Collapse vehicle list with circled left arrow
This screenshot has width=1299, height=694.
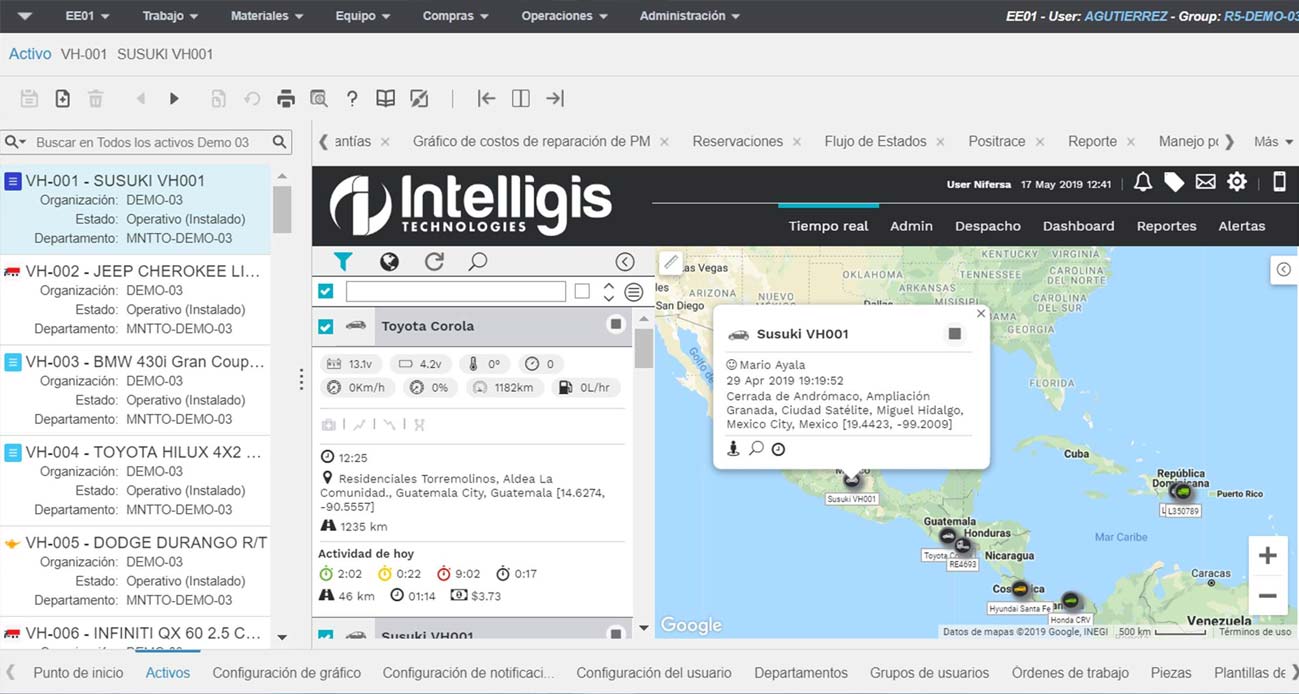625,262
